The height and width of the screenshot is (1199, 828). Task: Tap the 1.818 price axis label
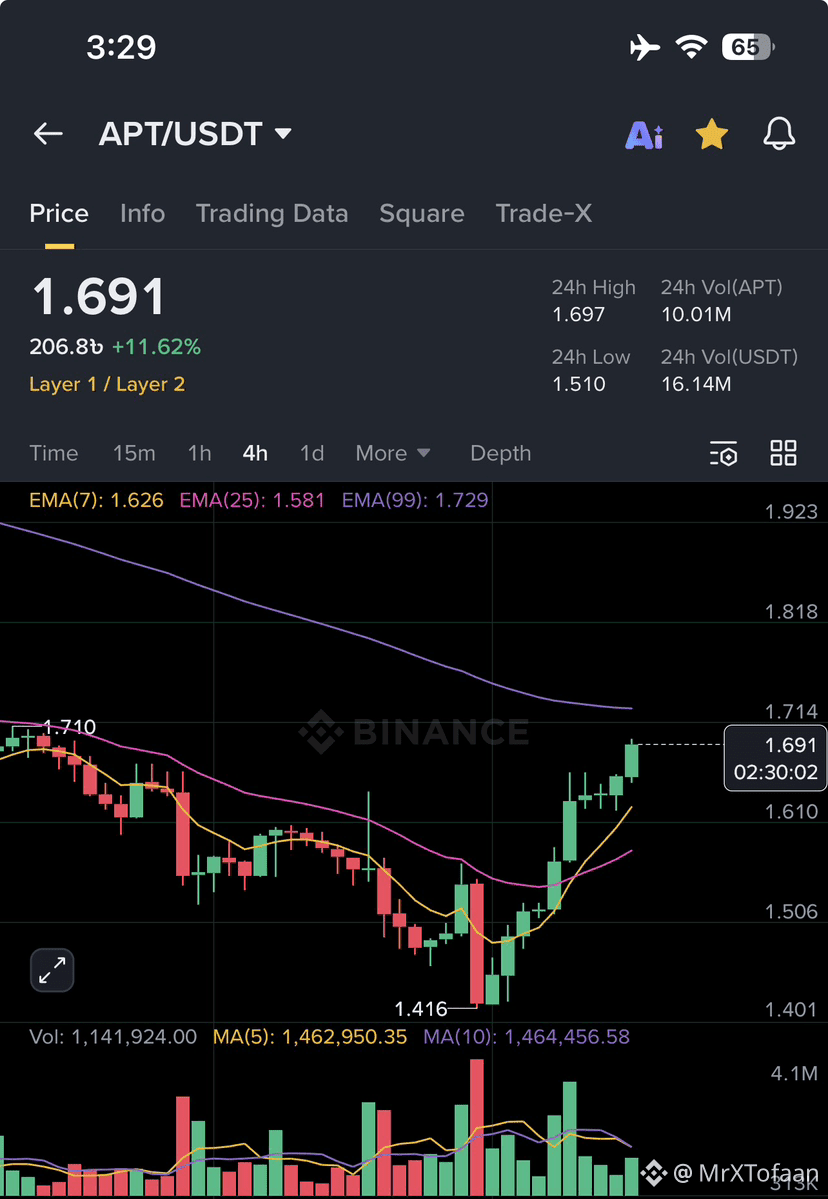pyautogui.click(x=791, y=612)
